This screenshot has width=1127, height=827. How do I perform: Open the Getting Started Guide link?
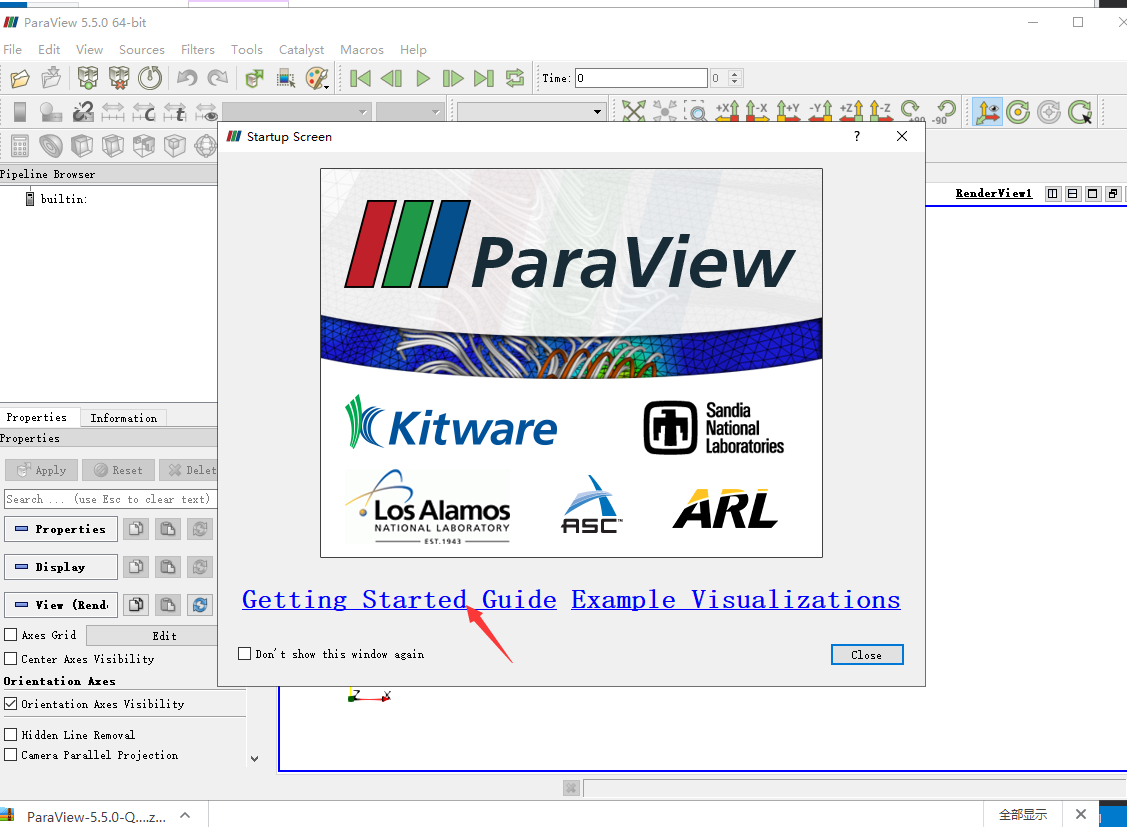399,599
